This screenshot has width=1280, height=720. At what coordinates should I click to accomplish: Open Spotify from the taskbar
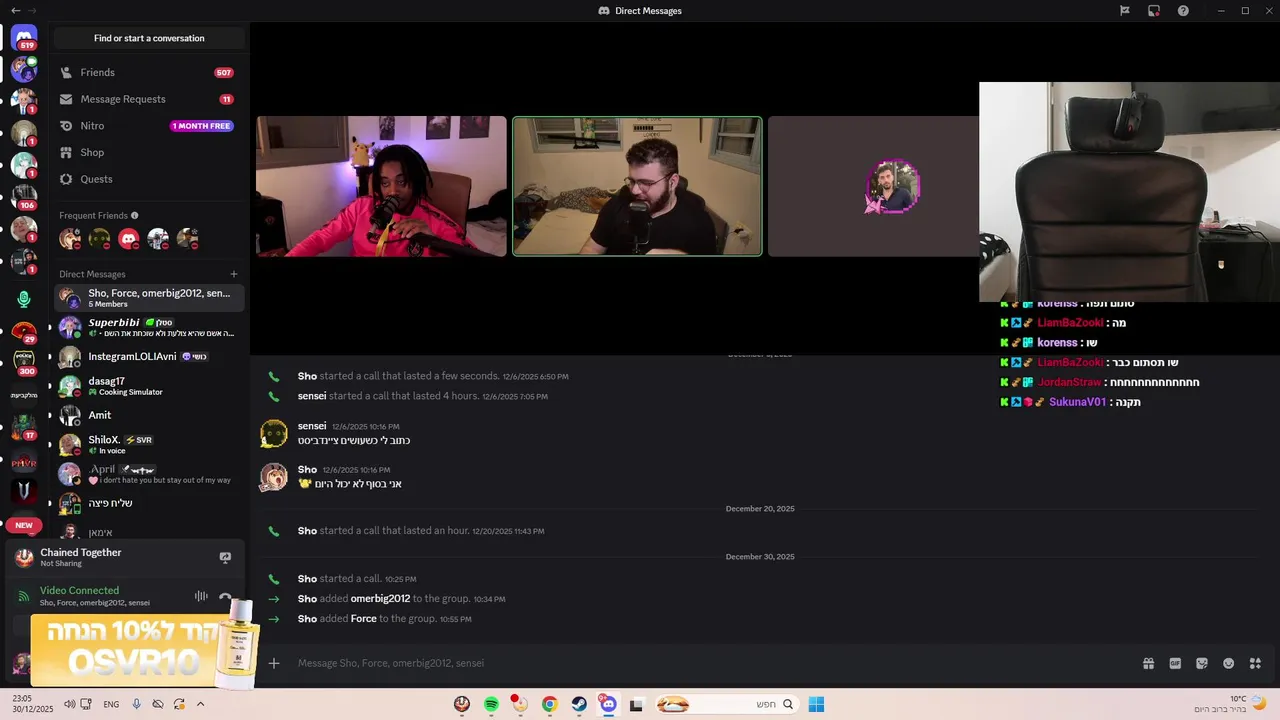tap(491, 704)
